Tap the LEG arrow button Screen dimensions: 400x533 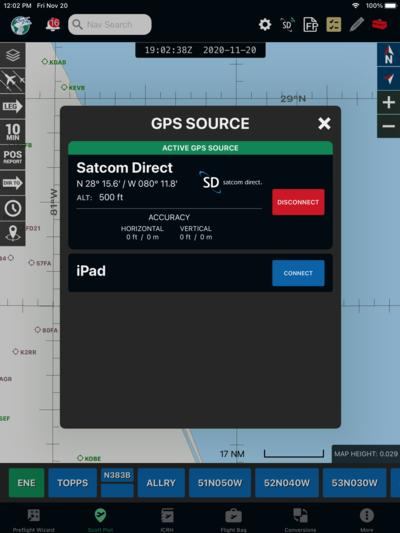pos(13,106)
